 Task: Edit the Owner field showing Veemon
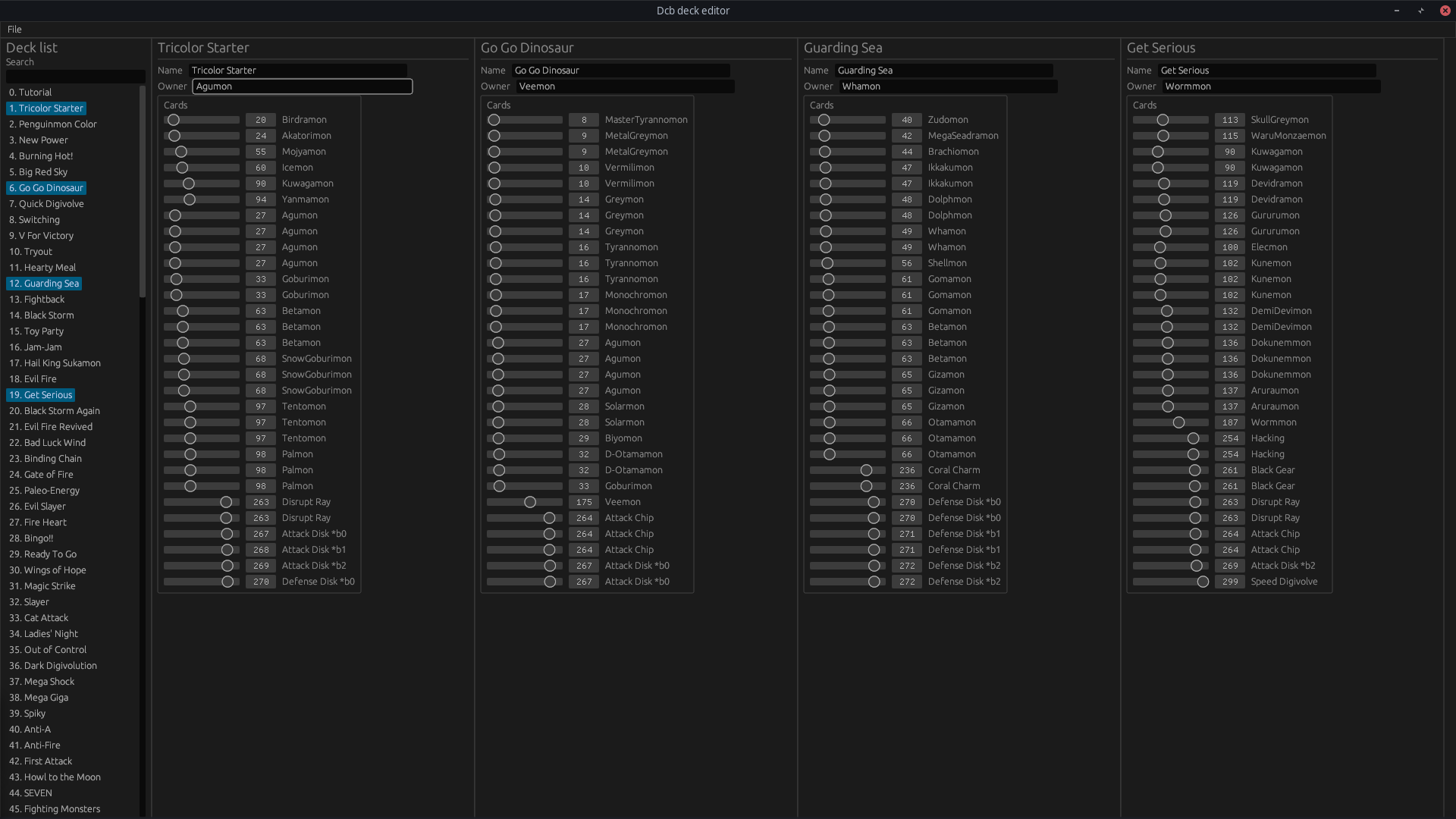(624, 86)
